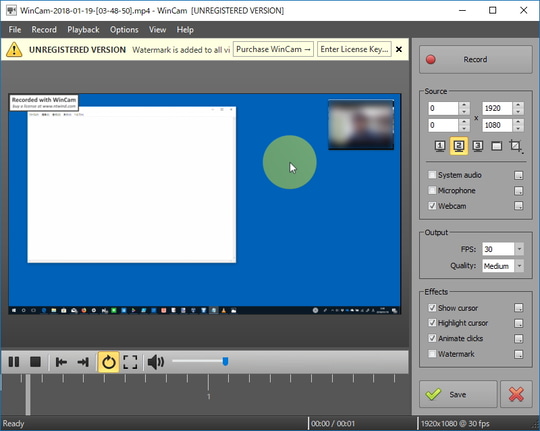Adjust the volume slider handle
The image size is (540, 431).
point(225,361)
